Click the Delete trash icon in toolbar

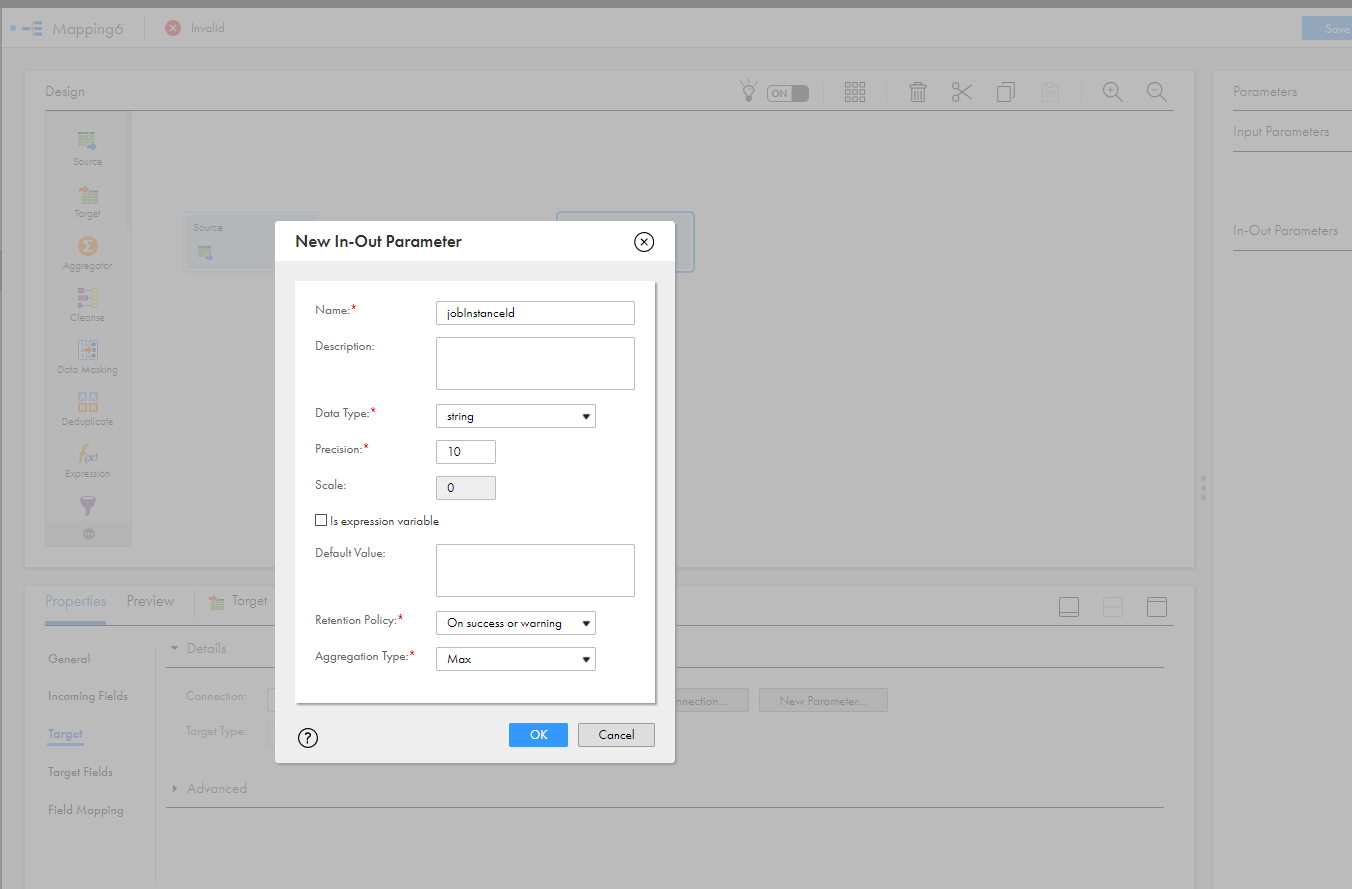918,92
